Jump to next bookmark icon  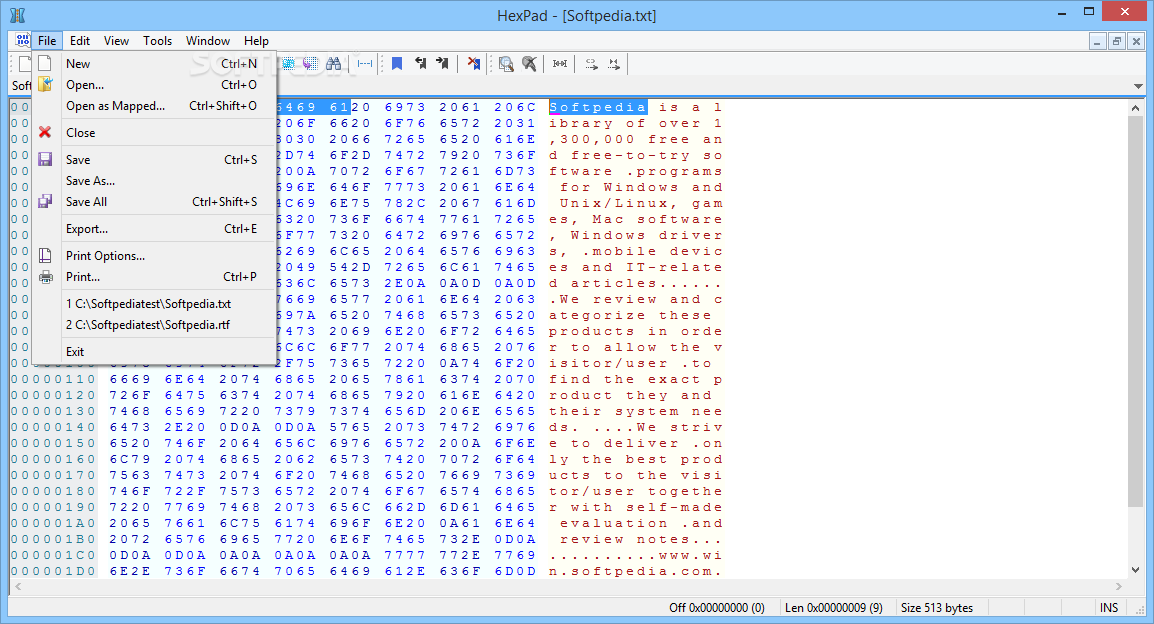pyautogui.click(x=442, y=64)
